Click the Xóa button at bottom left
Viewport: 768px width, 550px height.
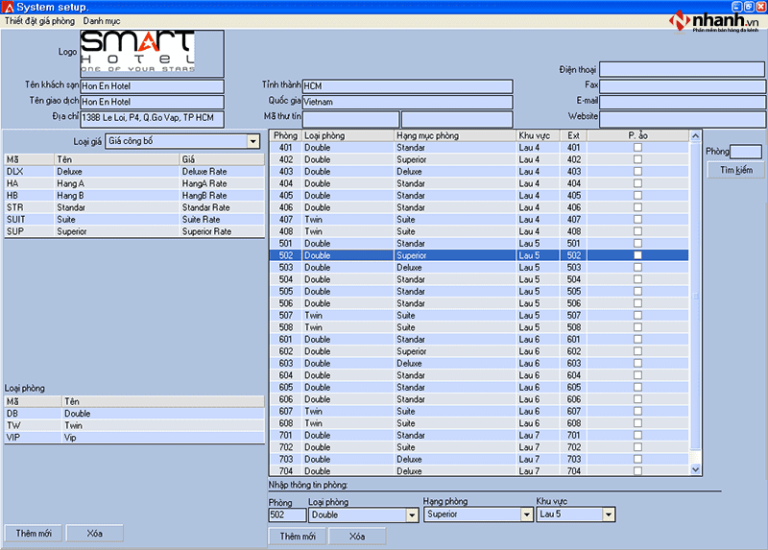[95, 534]
